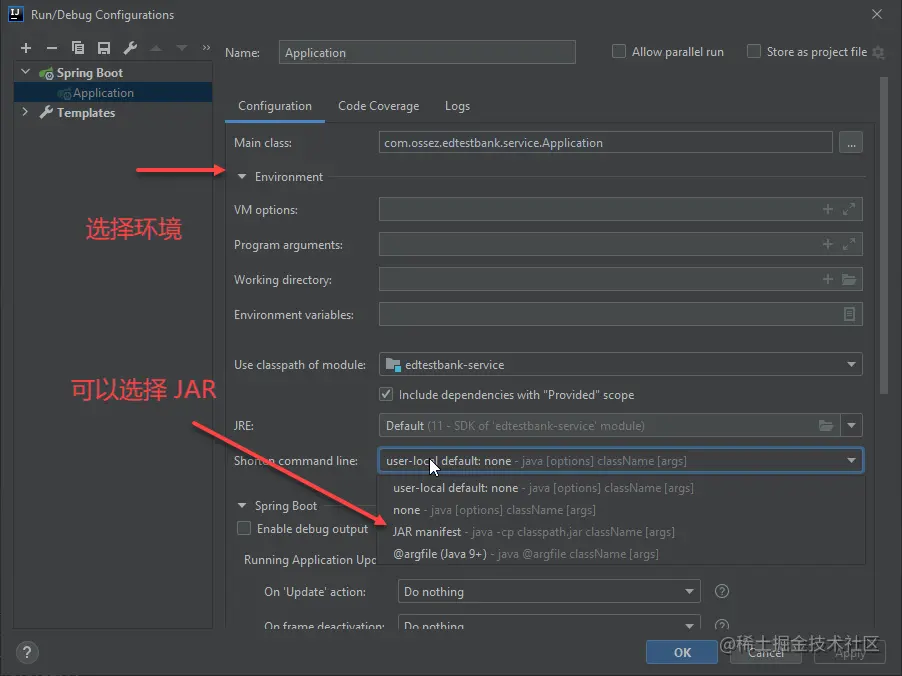Screen dimensions: 902x676
Task: Browse for Working directory folder icon
Action: point(849,280)
